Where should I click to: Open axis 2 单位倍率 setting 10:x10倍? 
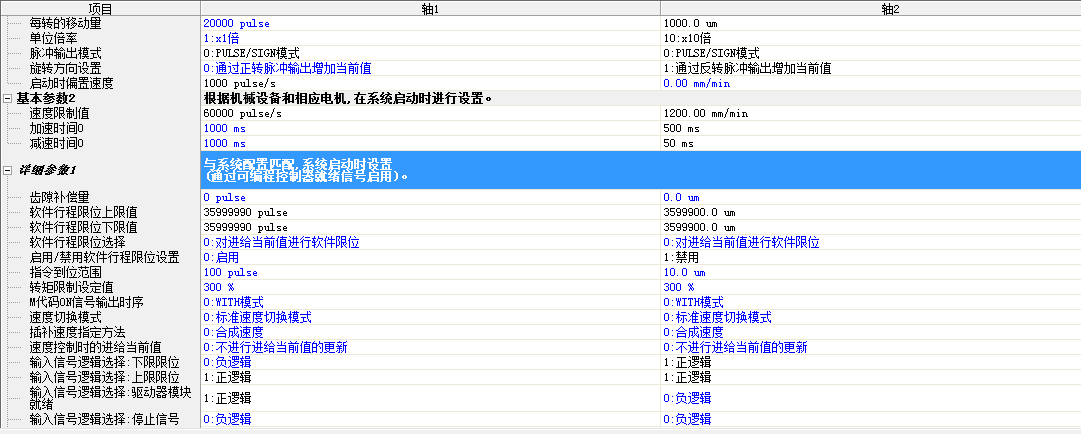(x=870, y=37)
